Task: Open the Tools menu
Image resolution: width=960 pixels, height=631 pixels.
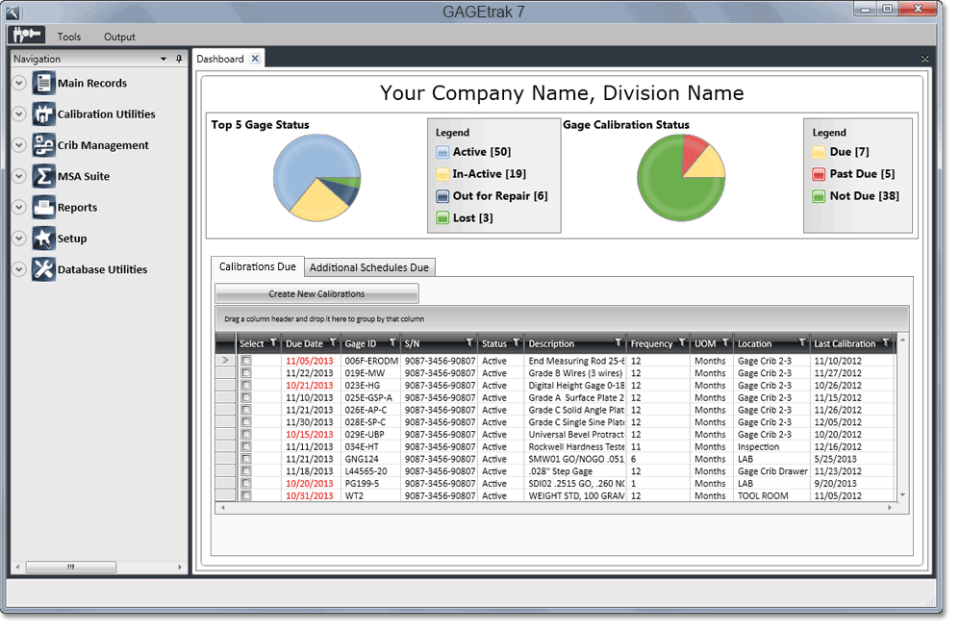Action: click(68, 36)
